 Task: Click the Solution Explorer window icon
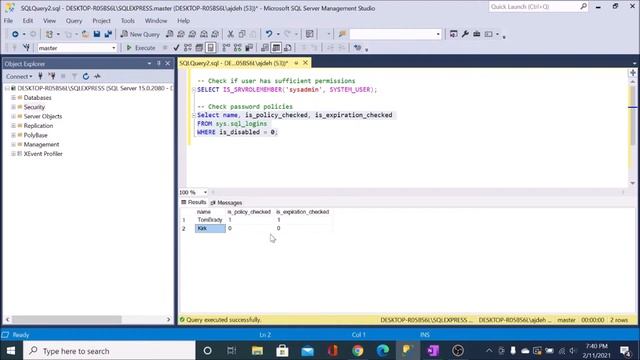point(453,34)
